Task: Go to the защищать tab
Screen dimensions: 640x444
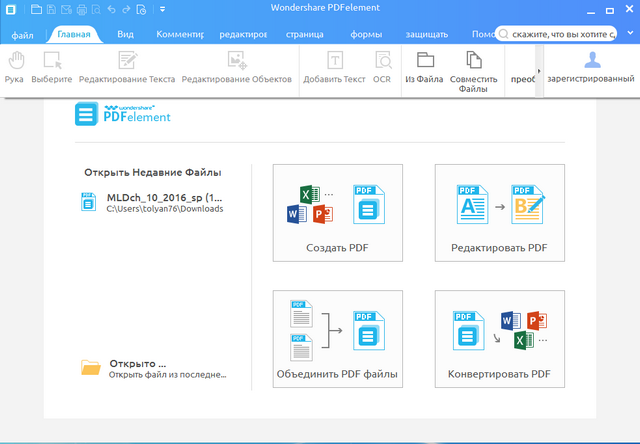Action: pyautogui.click(x=427, y=34)
